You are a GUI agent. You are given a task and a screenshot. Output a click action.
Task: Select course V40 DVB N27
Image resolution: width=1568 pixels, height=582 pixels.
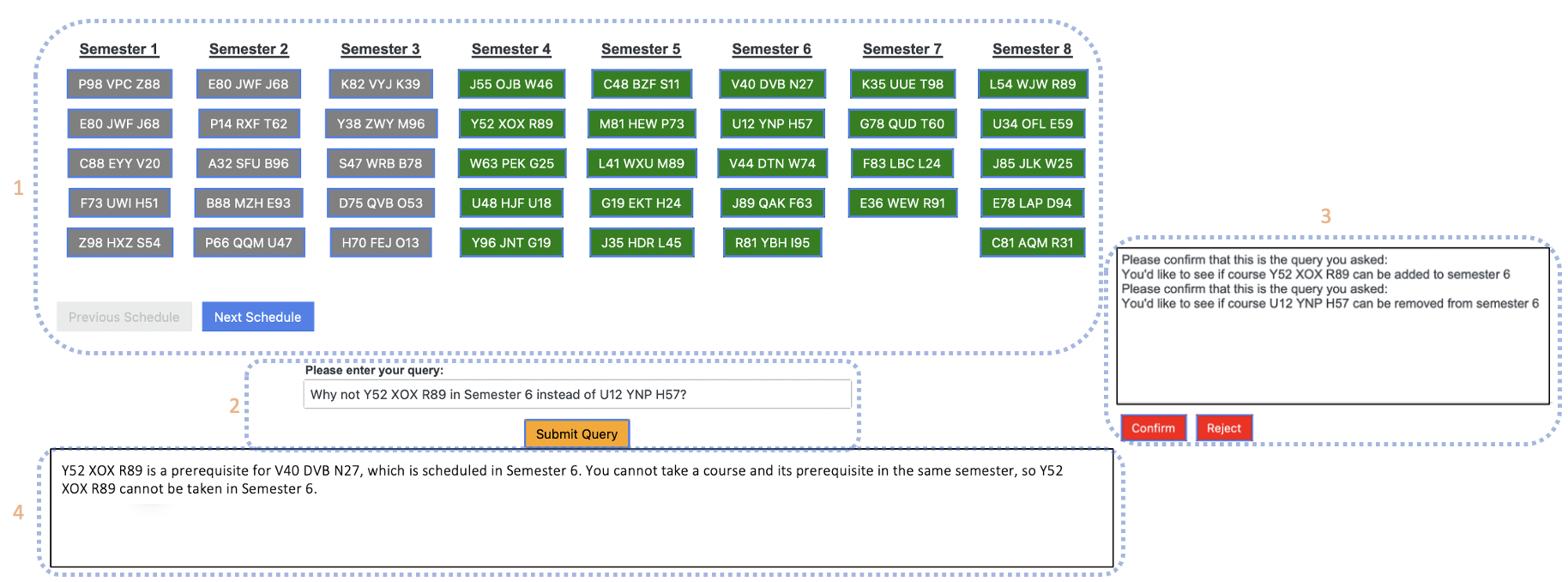(772, 84)
